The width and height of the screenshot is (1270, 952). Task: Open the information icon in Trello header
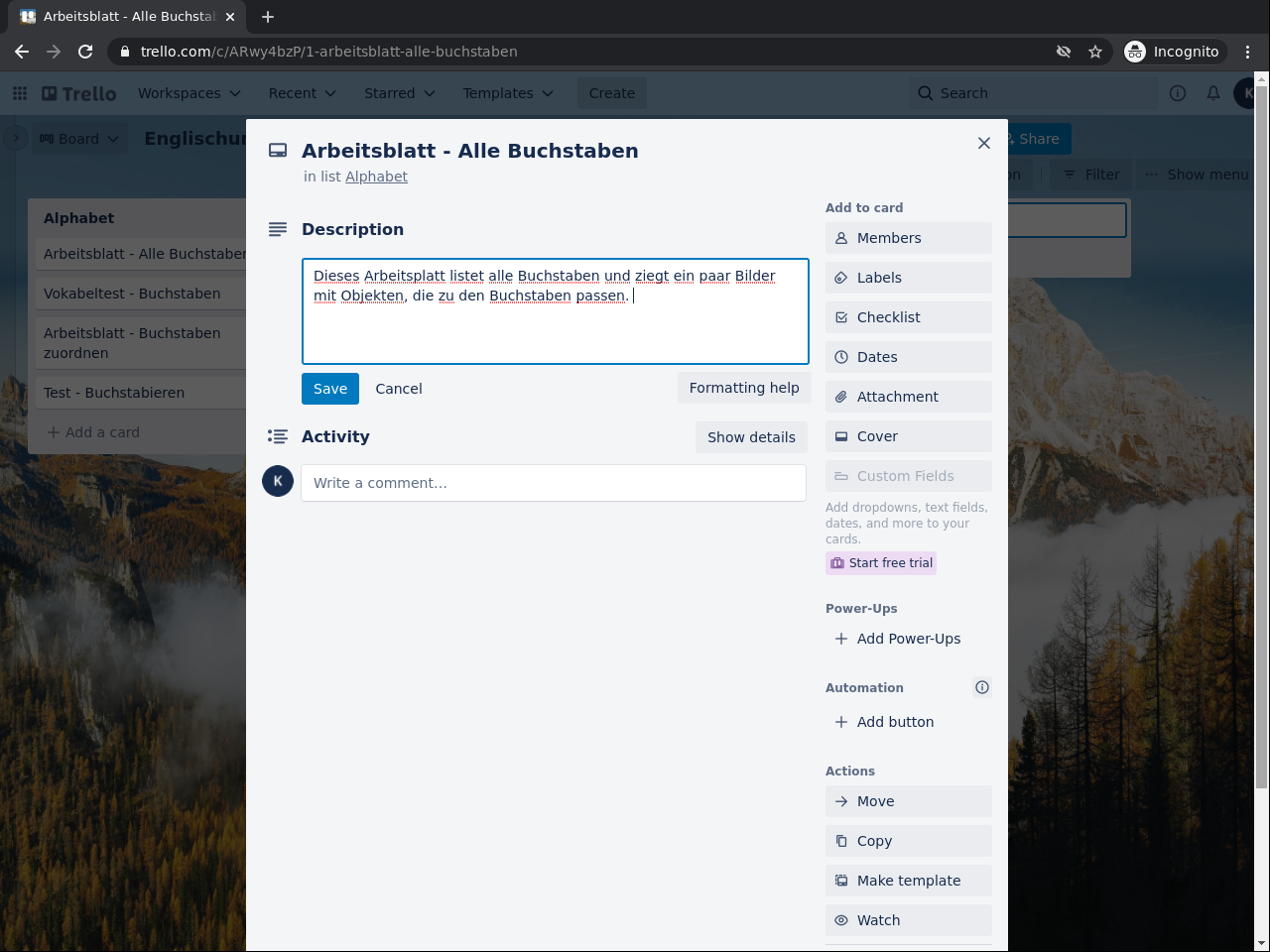tap(1178, 93)
